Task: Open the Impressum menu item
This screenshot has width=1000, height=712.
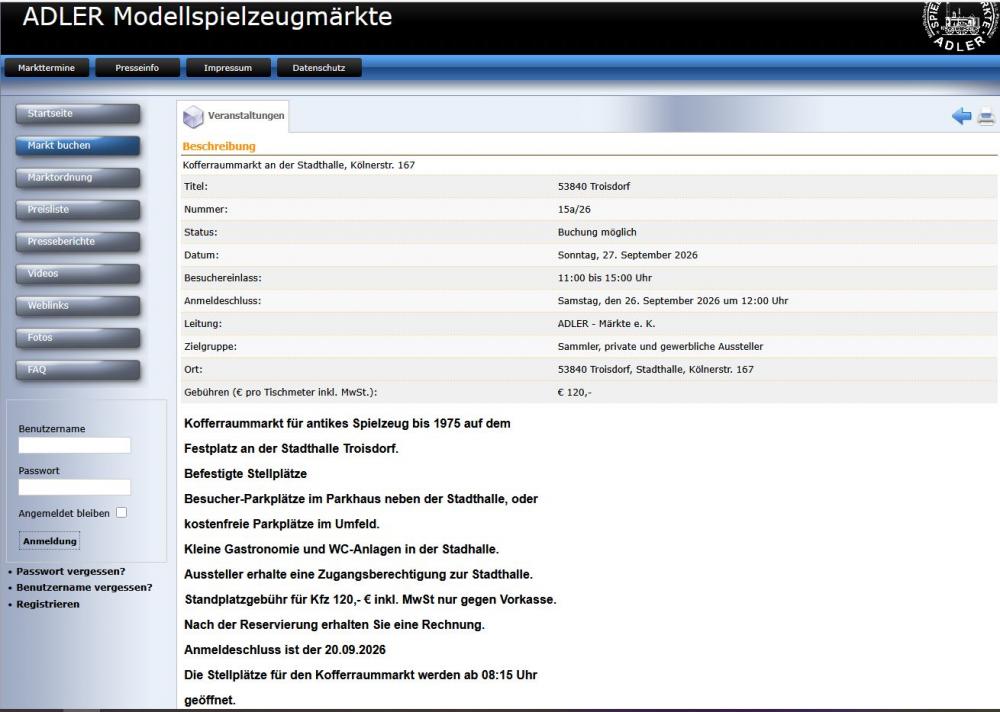Action: [228, 68]
